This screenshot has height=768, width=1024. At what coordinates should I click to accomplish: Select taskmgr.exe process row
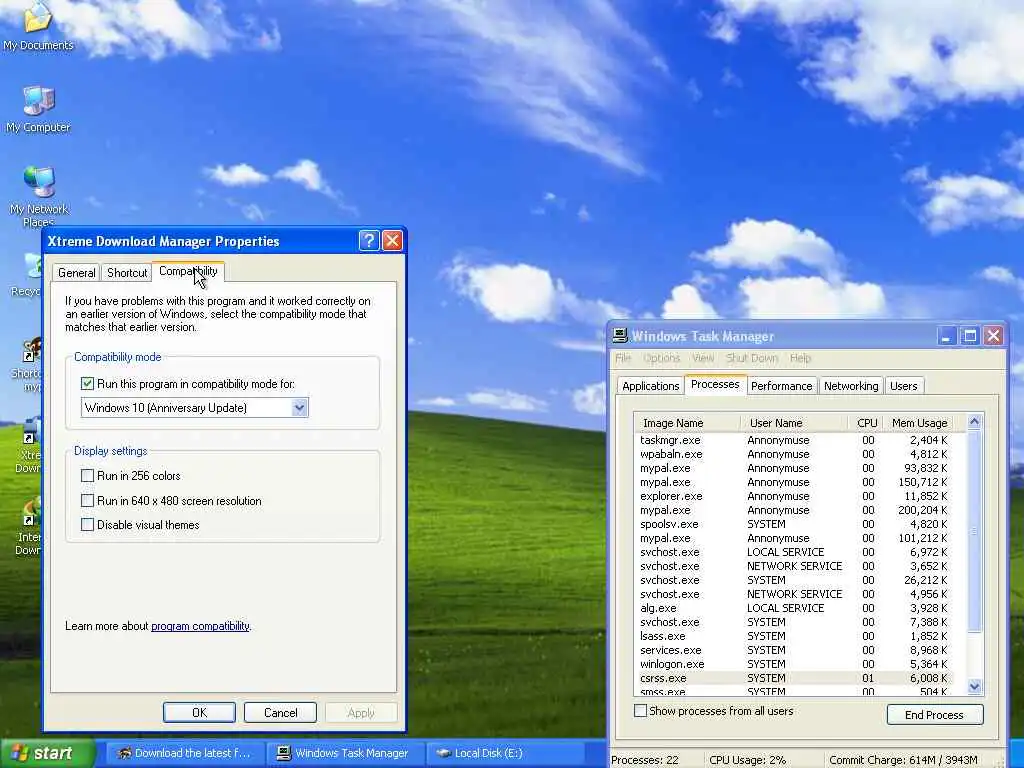pyautogui.click(x=793, y=440)
